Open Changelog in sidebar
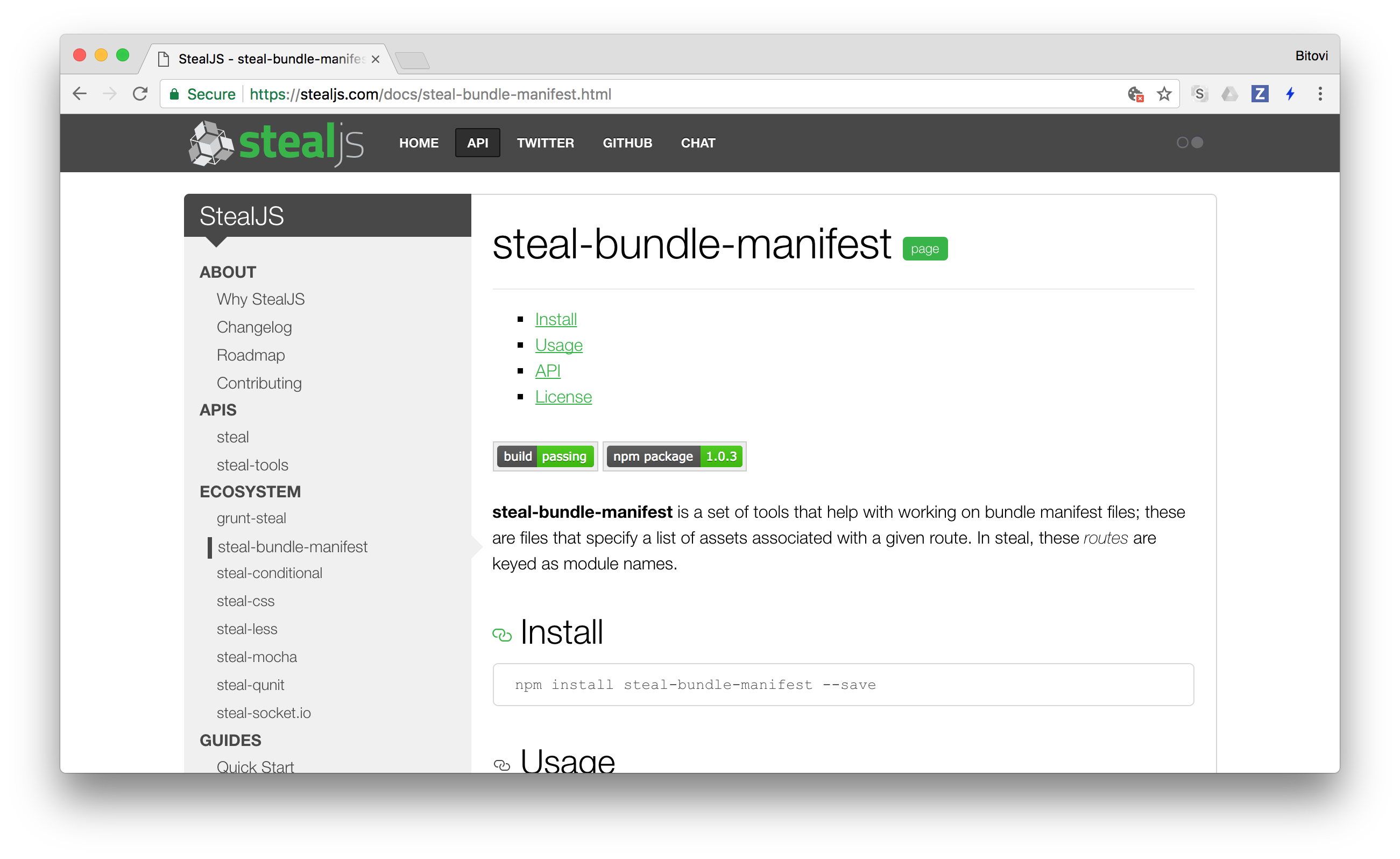The width and height of the screenshot is (1400, 859). point(254,327)
